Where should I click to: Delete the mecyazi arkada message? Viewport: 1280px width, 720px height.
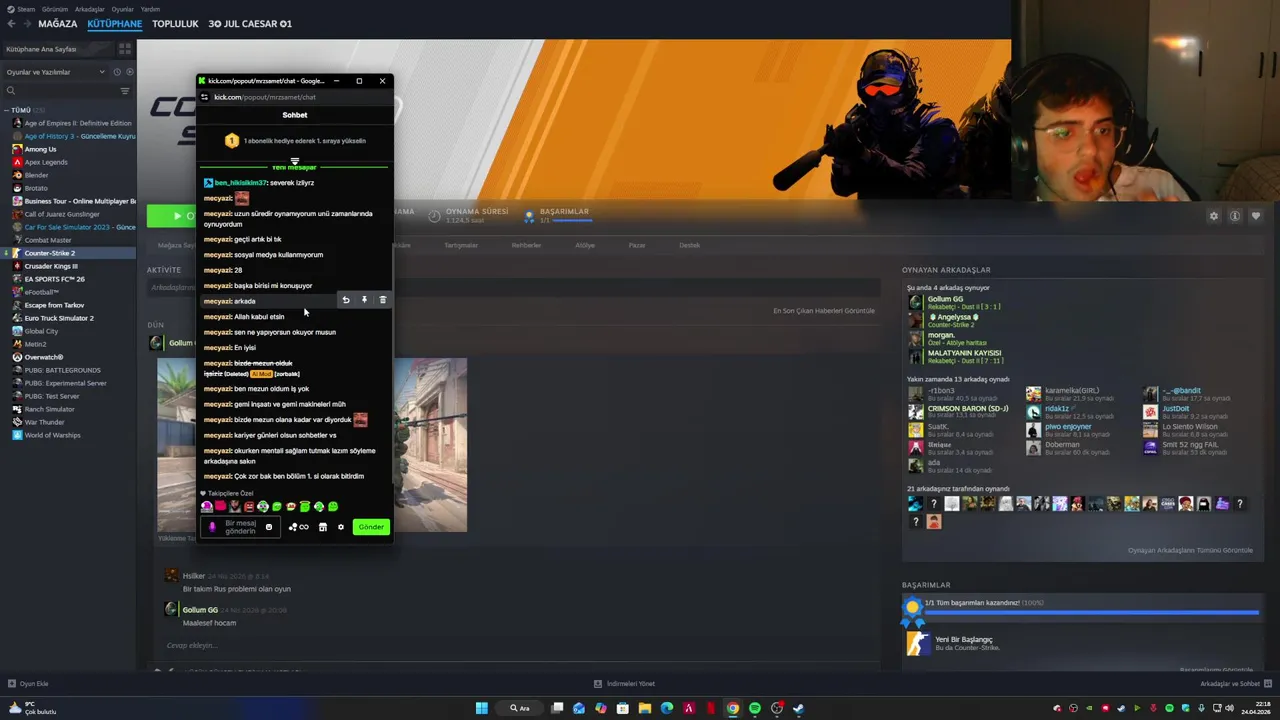click(382, 300)
